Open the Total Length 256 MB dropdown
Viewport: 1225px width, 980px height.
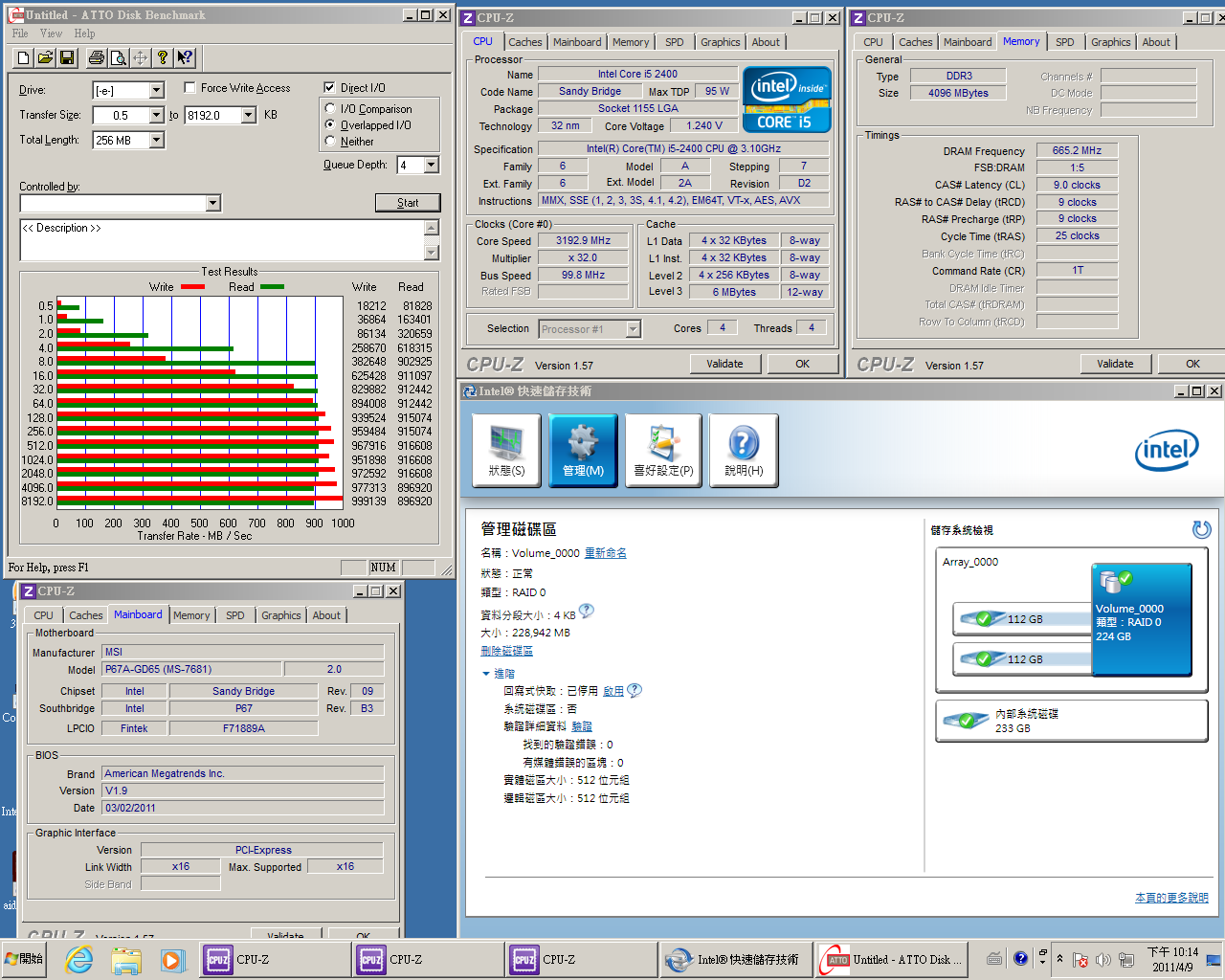(156, 140)
